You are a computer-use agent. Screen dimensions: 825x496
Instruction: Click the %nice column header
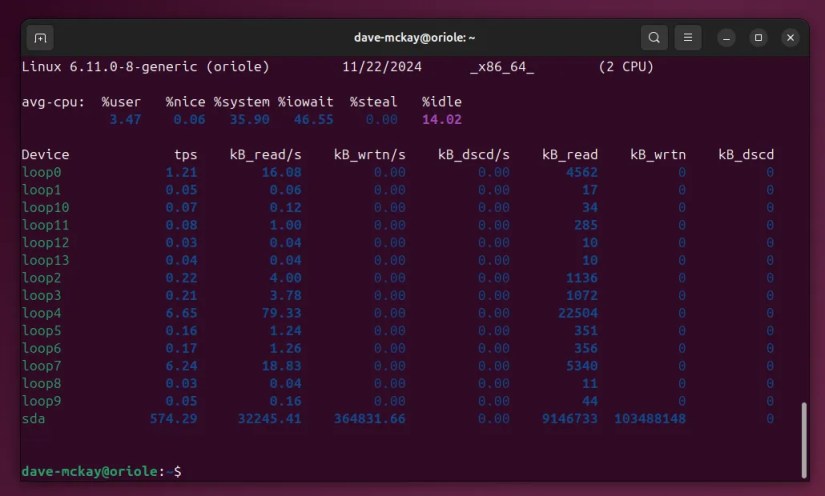(185, 102)
